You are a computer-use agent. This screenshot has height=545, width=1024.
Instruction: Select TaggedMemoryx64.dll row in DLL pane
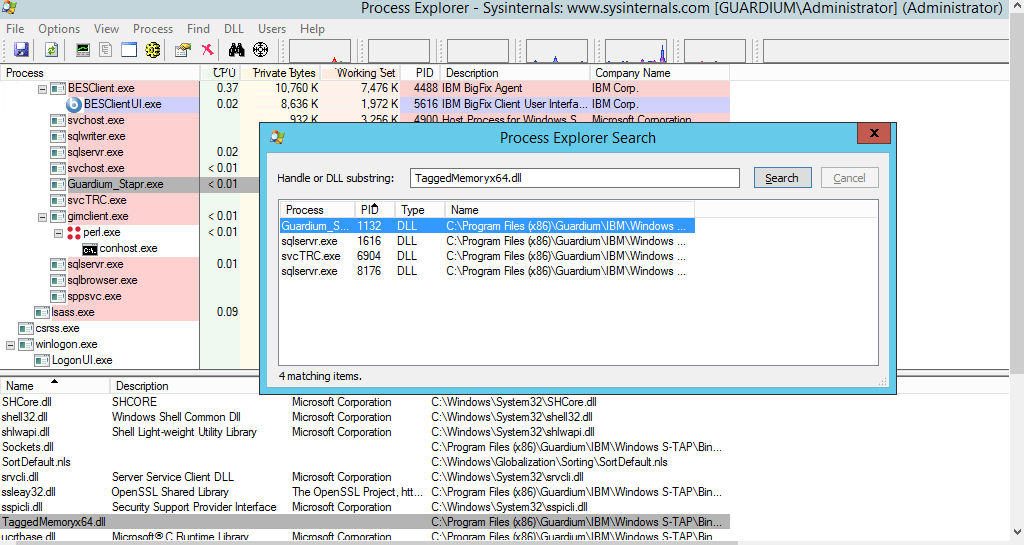(x=364, y=522)
